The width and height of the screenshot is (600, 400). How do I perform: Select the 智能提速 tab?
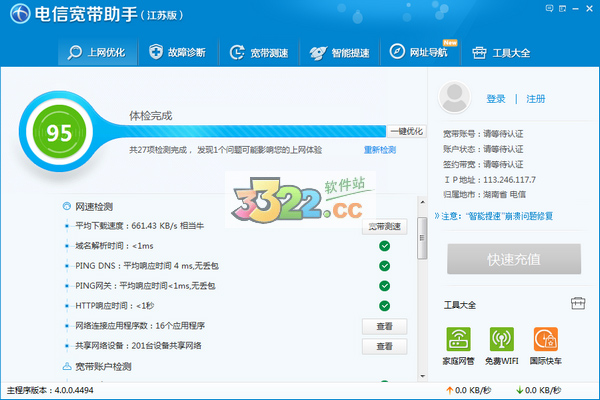339,52
